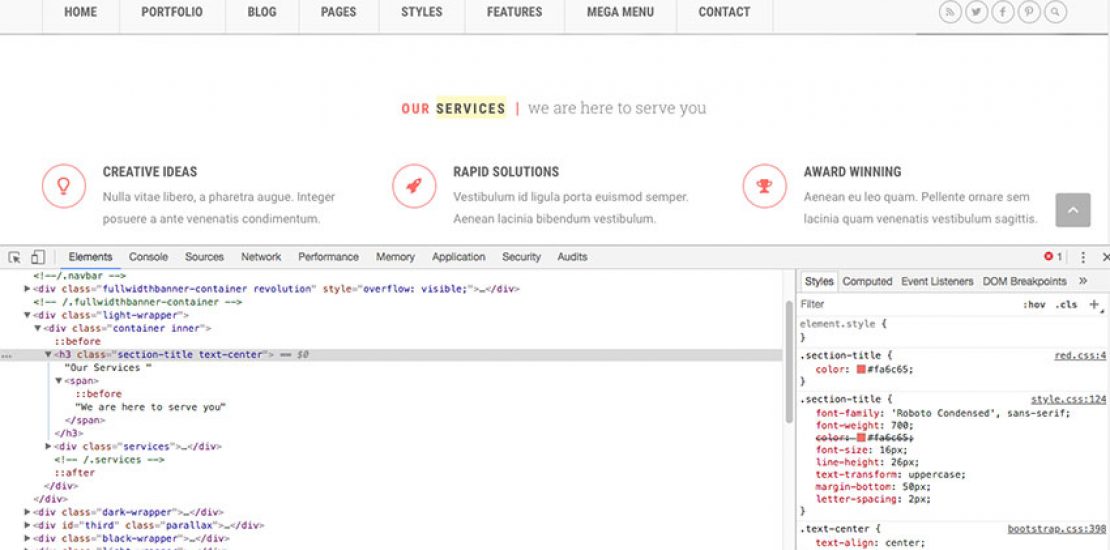The height and width of the screenshot is (550, 1110).
Task: Click the Facebook social icon
Action: tap(1002, 12)
